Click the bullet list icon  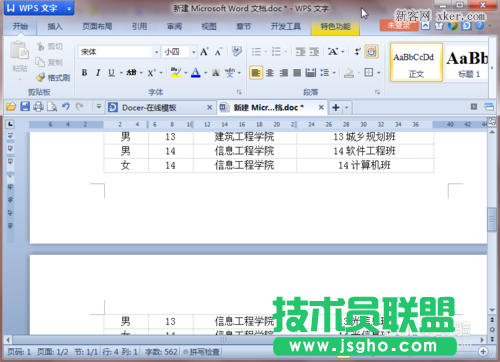pyautogui.click(x=256, y=52)
